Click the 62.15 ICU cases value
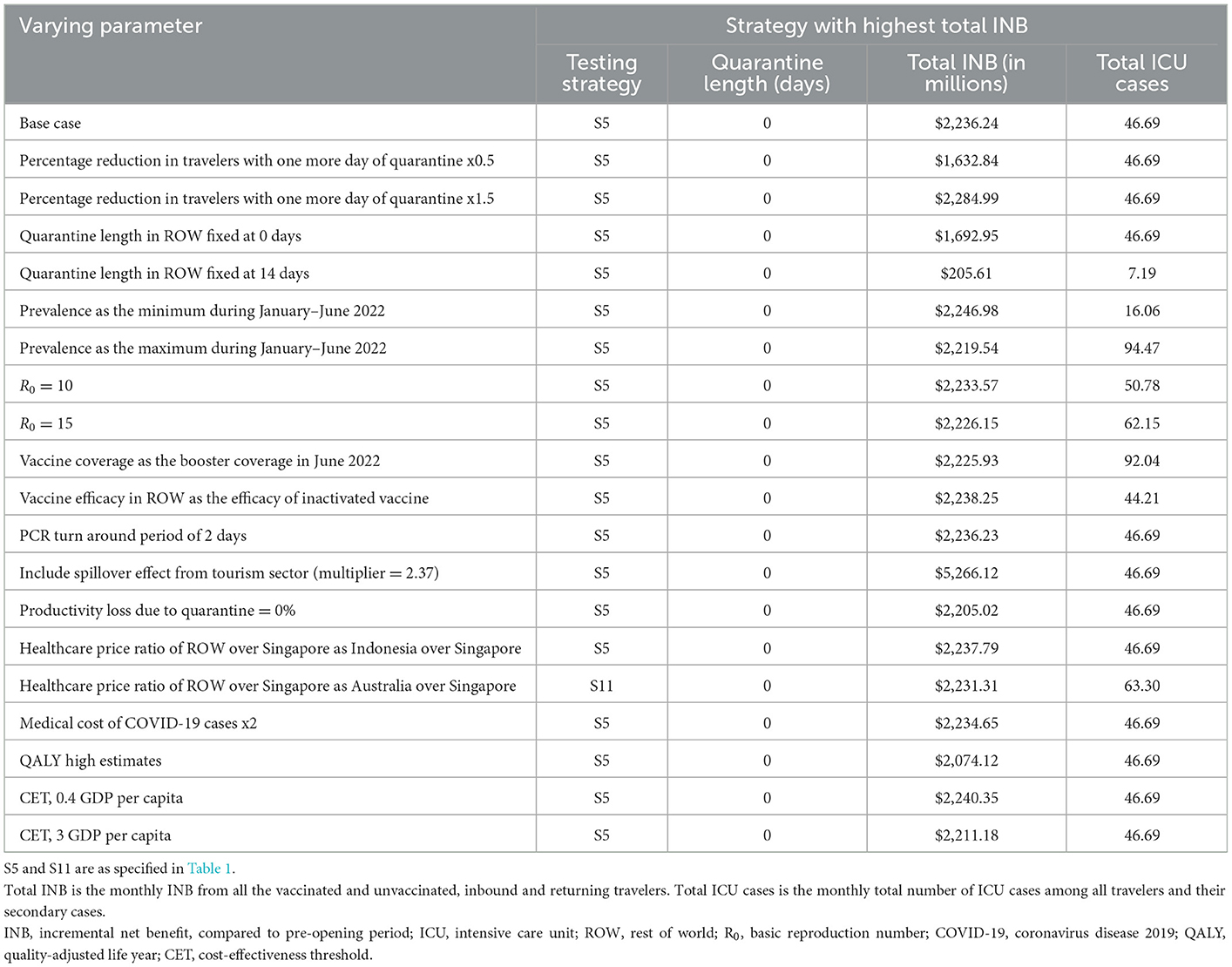Image resolution: width=1232 pixels, height=967 pixels. pos(1141,423)
